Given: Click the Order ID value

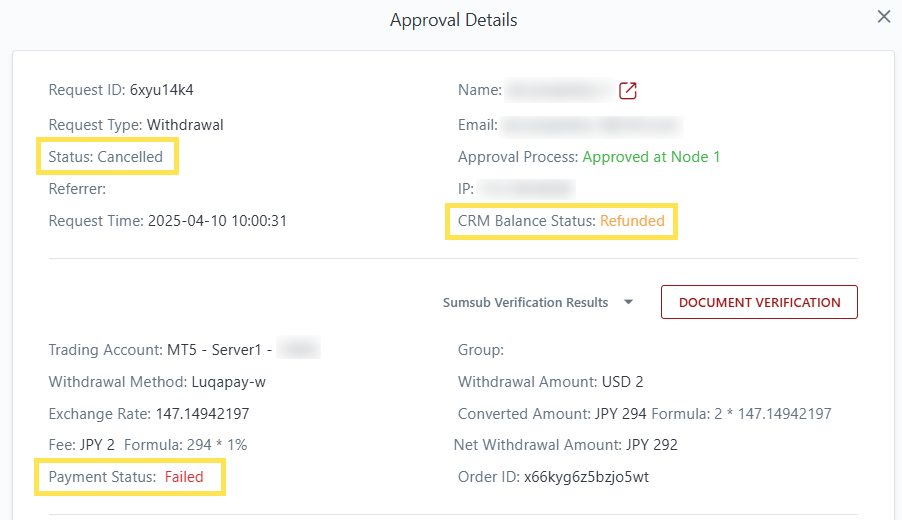Looking at the screenshot, I should click(586, 477).
